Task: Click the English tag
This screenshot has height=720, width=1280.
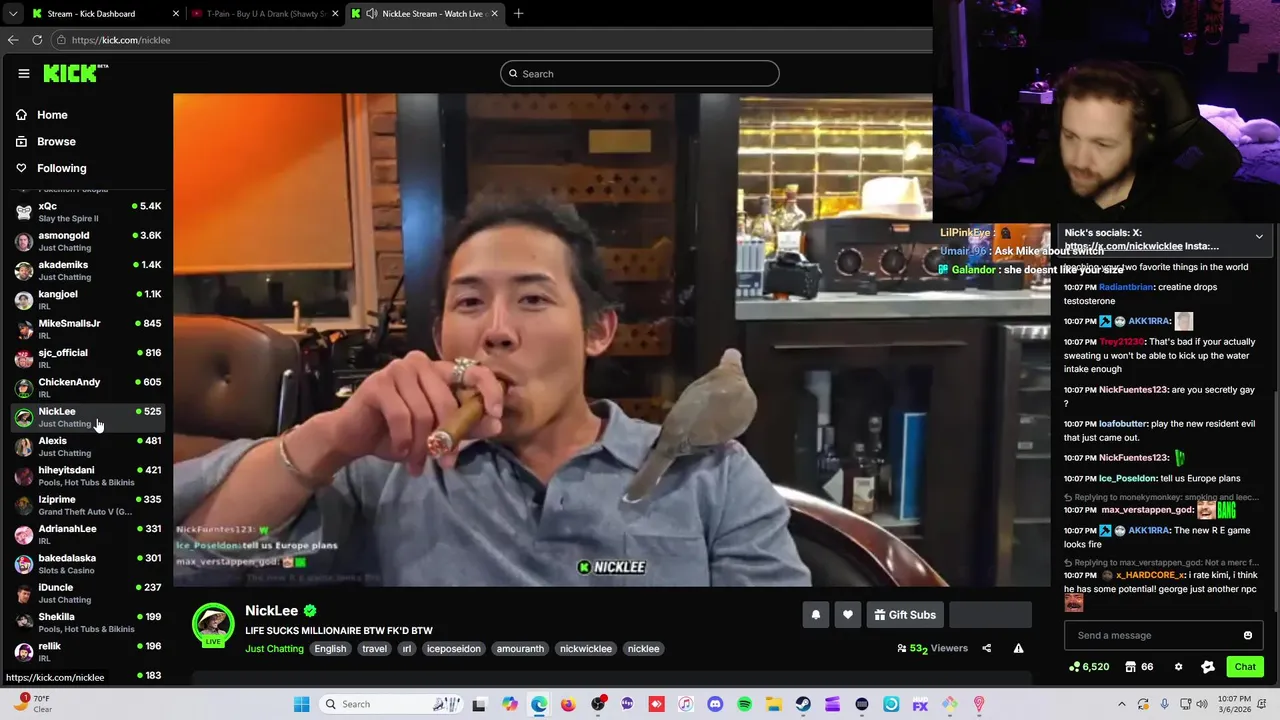Action: (x=330, y=649)
